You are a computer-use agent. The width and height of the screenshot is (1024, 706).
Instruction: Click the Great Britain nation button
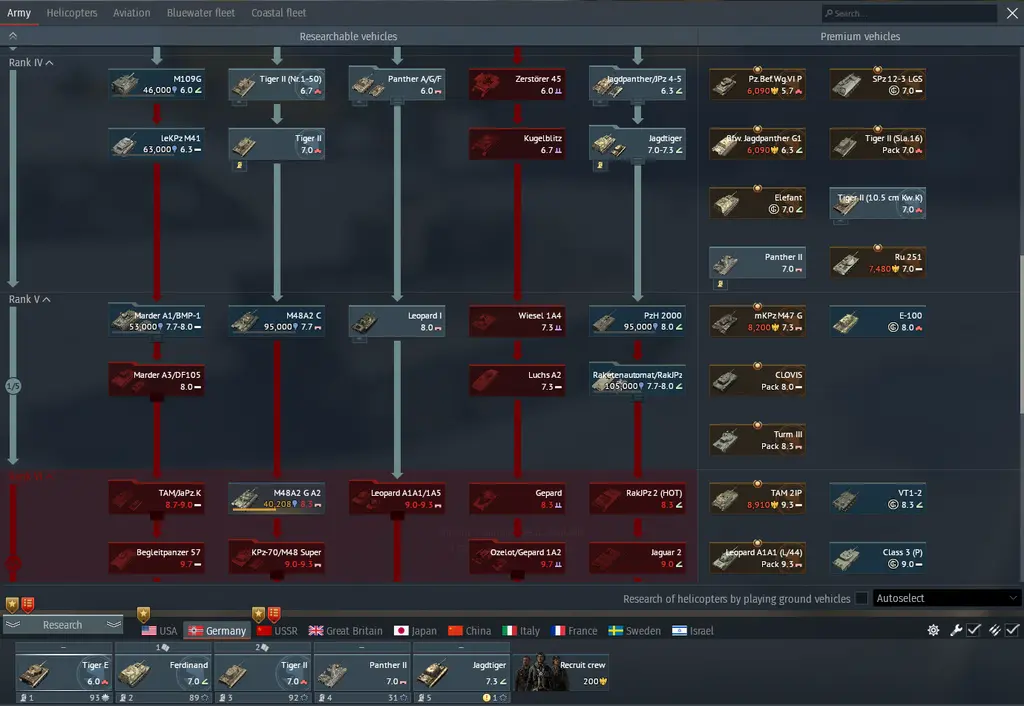345,631
